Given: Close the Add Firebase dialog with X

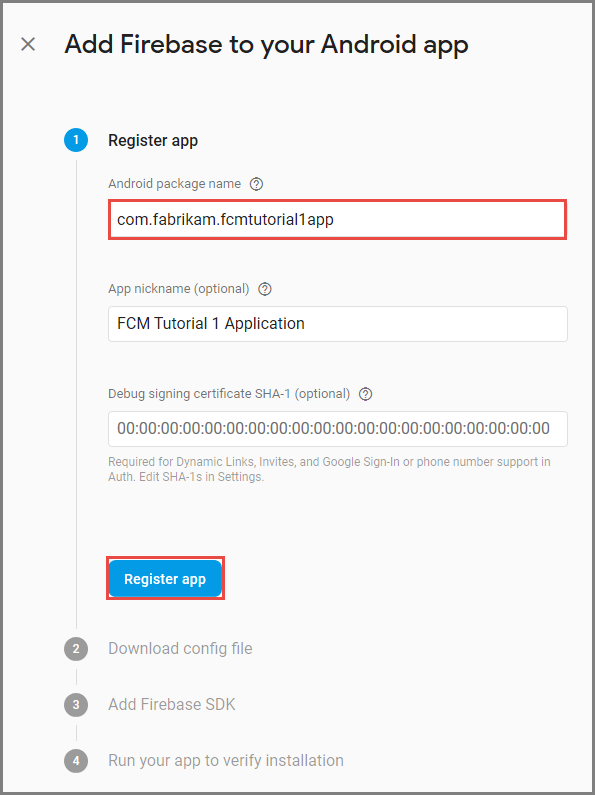Looking at the screenshot, I should click(28, 44).
